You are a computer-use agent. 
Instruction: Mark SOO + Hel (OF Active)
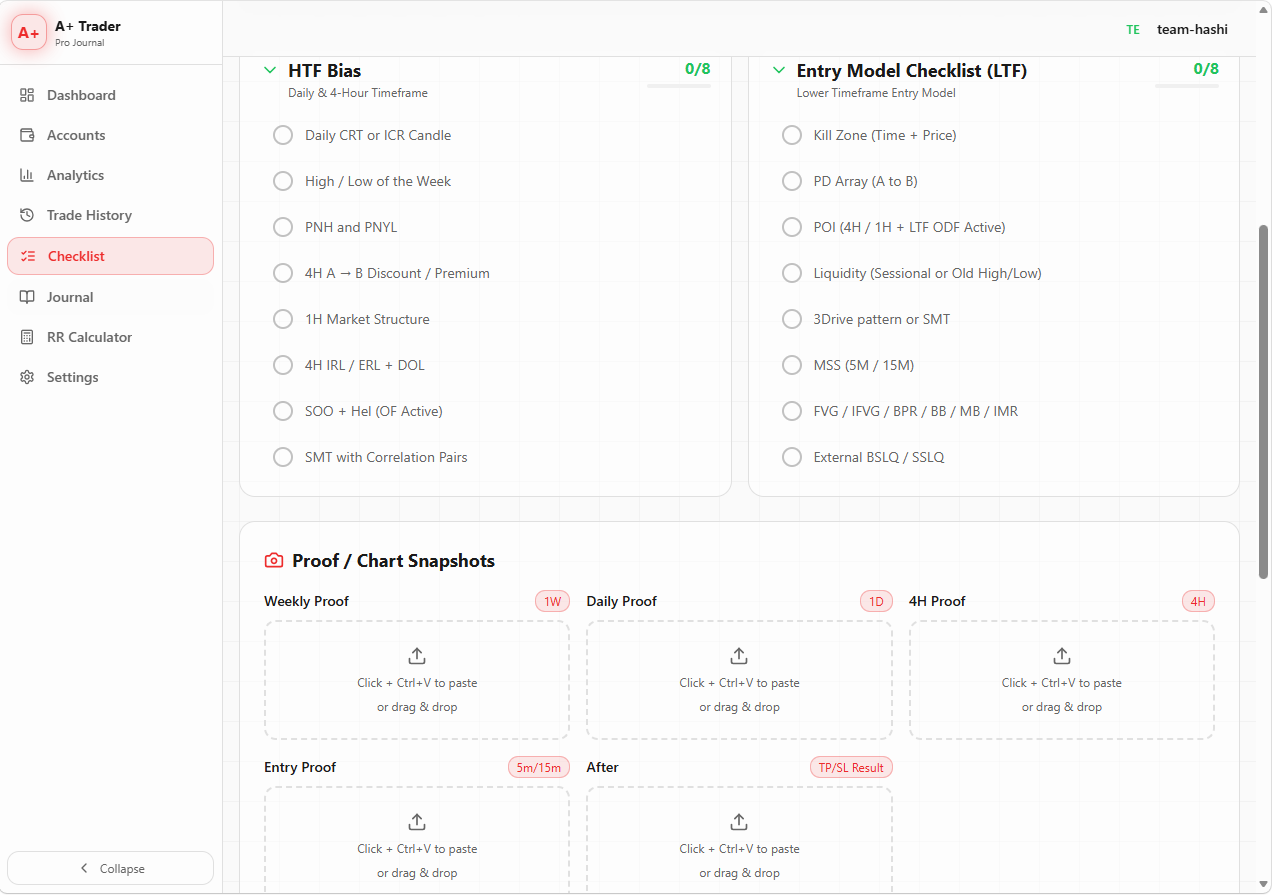click(x=283, y=411)
